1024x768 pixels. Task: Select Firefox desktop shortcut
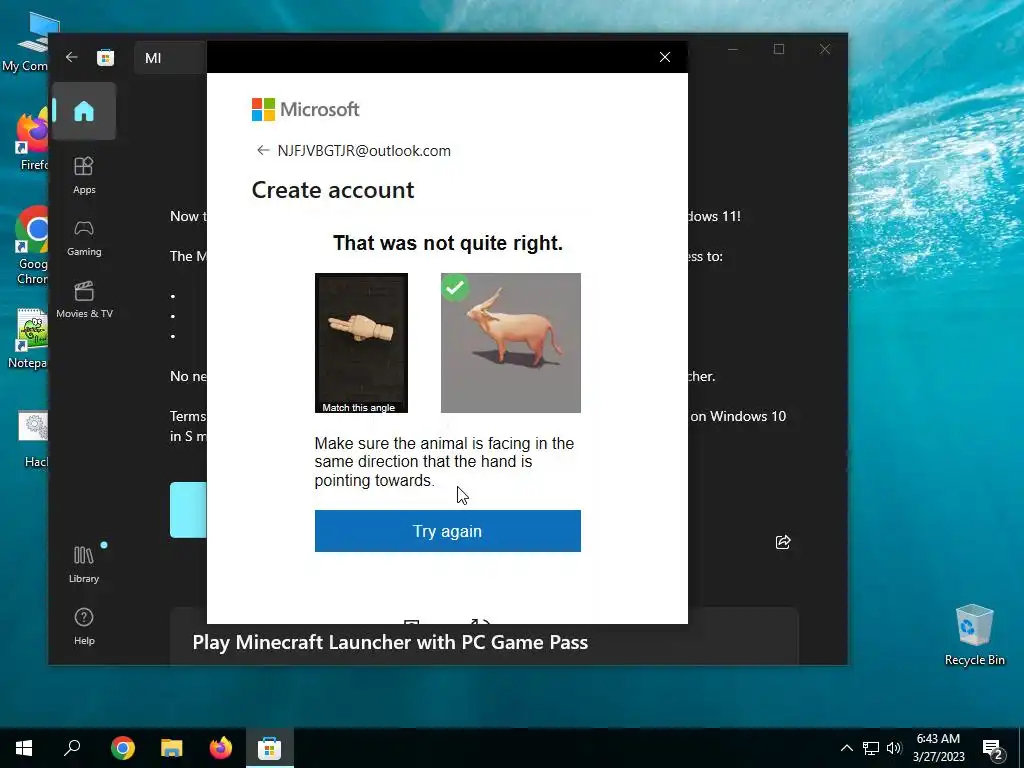(x=31, y=140)
